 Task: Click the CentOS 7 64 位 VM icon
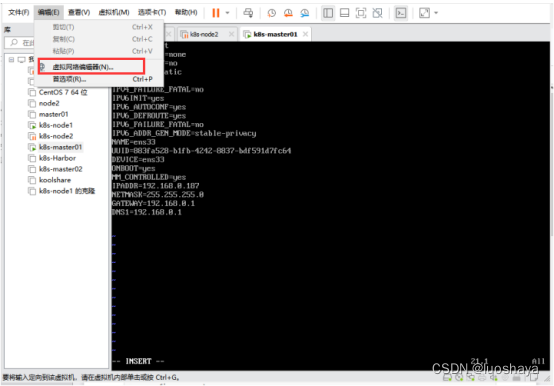point(32,93)
